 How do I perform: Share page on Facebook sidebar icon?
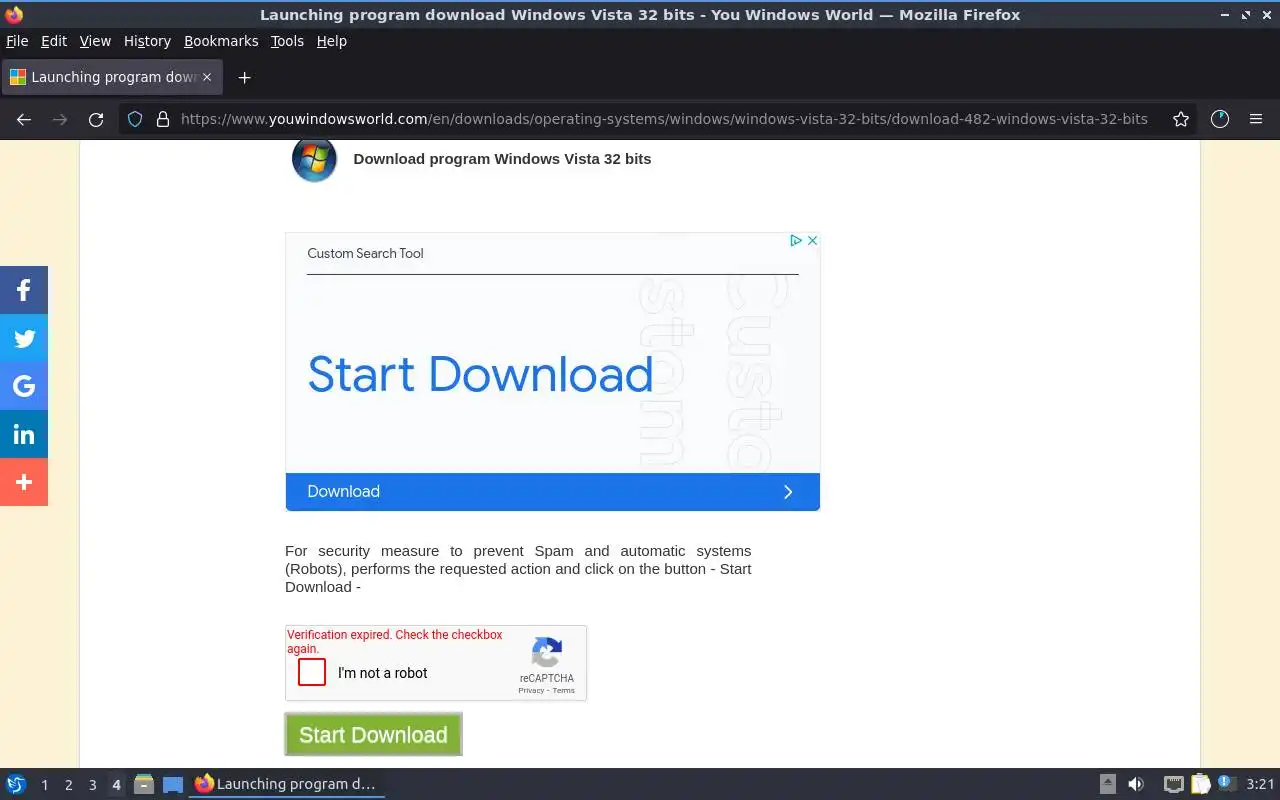point(24,290)
